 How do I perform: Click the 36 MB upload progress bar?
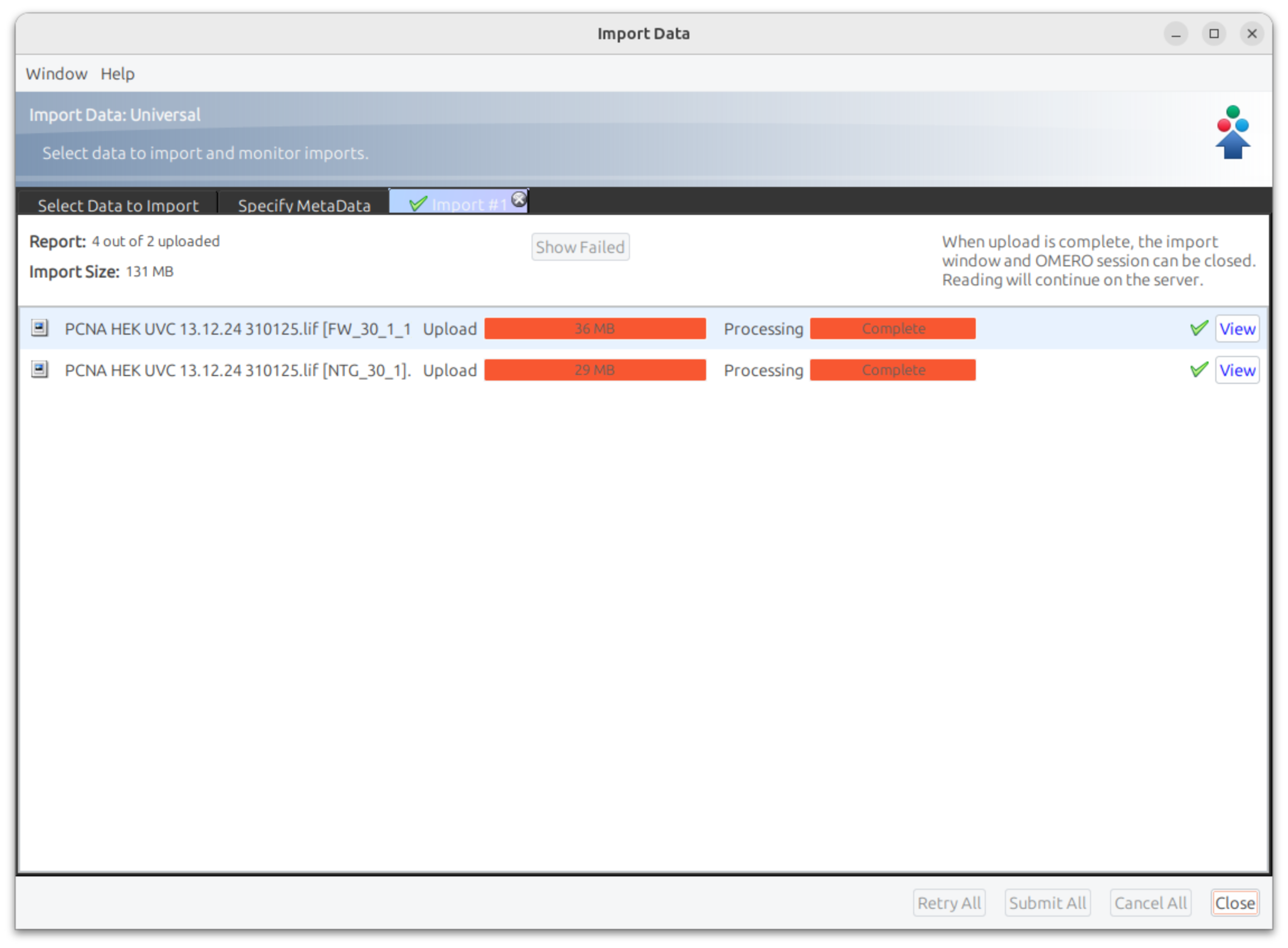(x=594, y=328)
